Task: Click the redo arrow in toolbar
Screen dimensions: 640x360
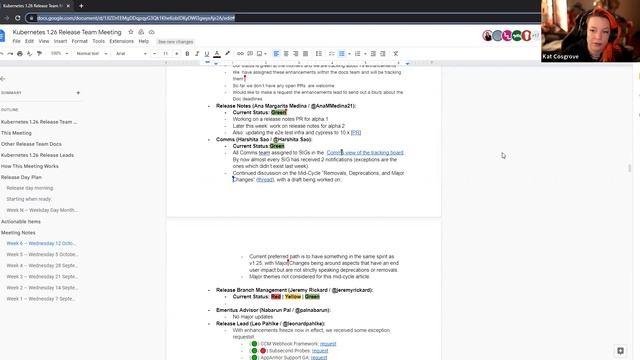Action: pos(10,53)
